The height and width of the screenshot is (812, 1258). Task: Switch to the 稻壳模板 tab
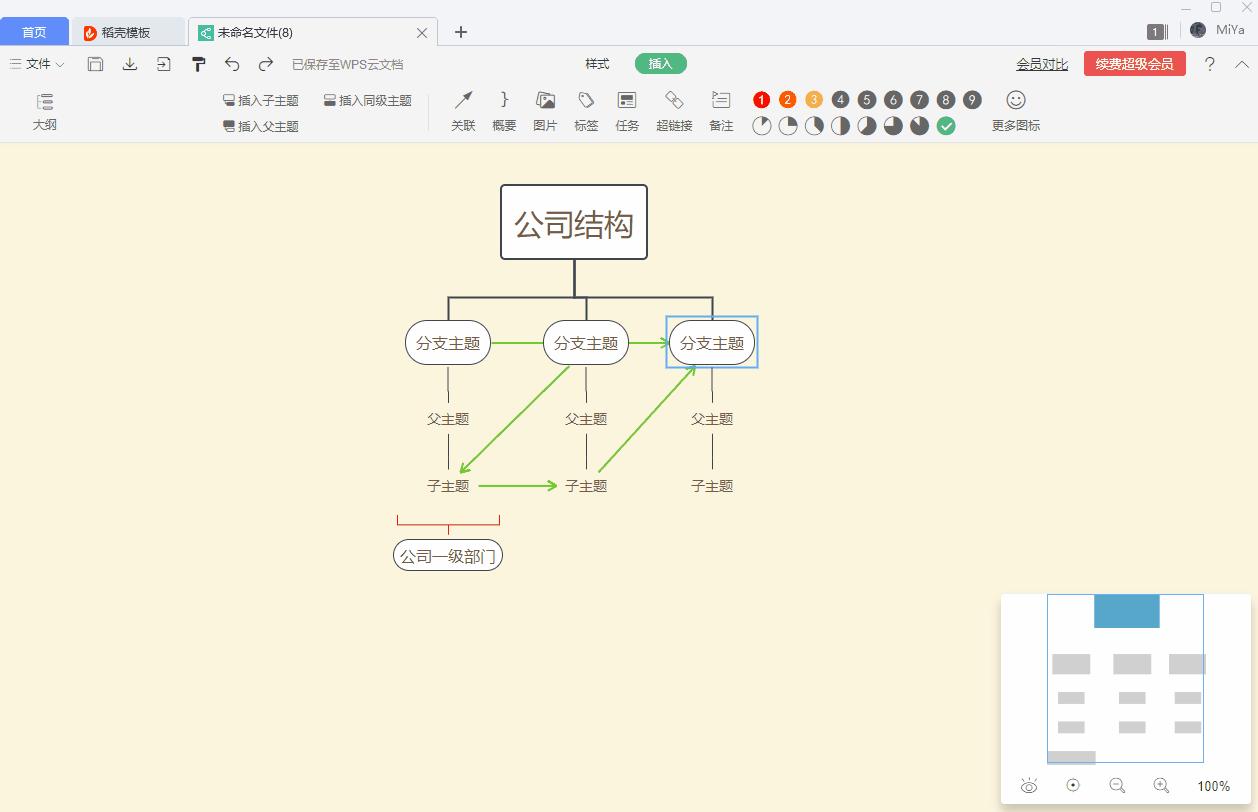[x=129, y=31]
